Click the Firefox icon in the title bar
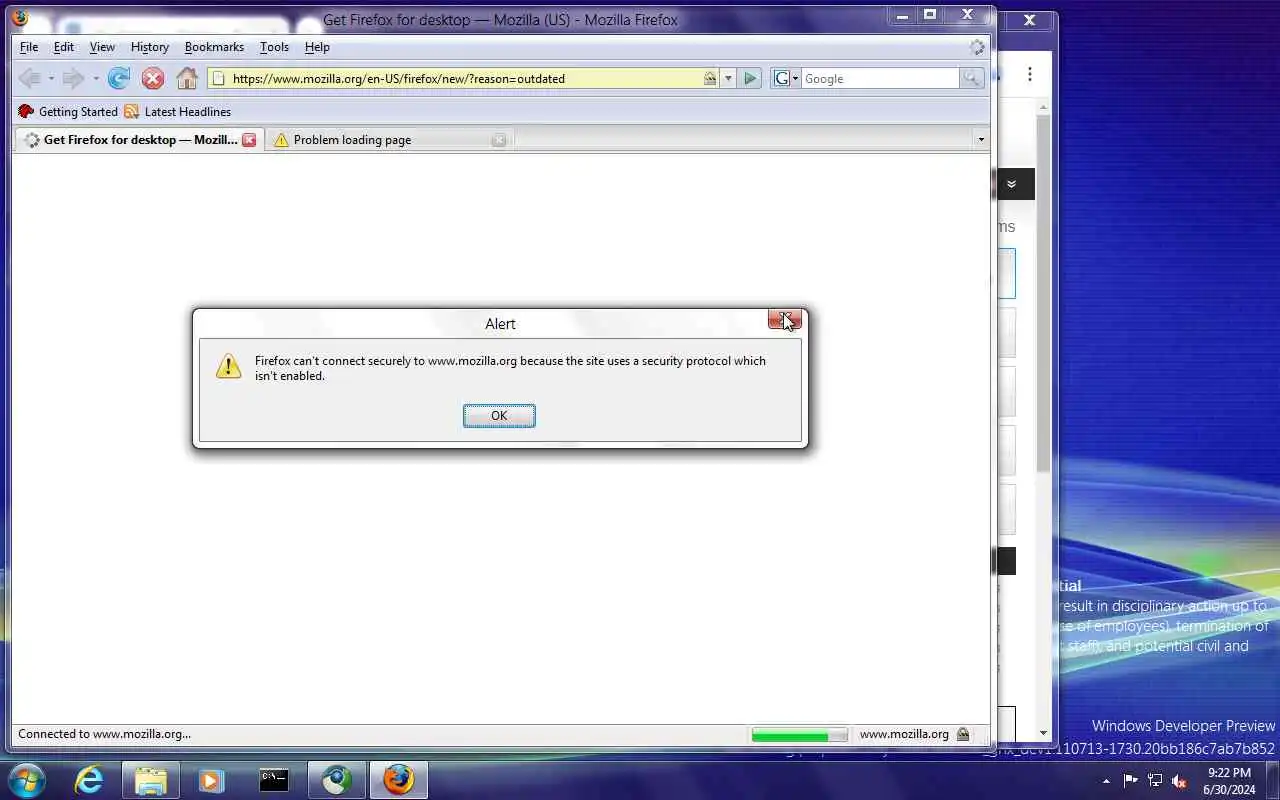1280x800 pixels. pos(20,19)
